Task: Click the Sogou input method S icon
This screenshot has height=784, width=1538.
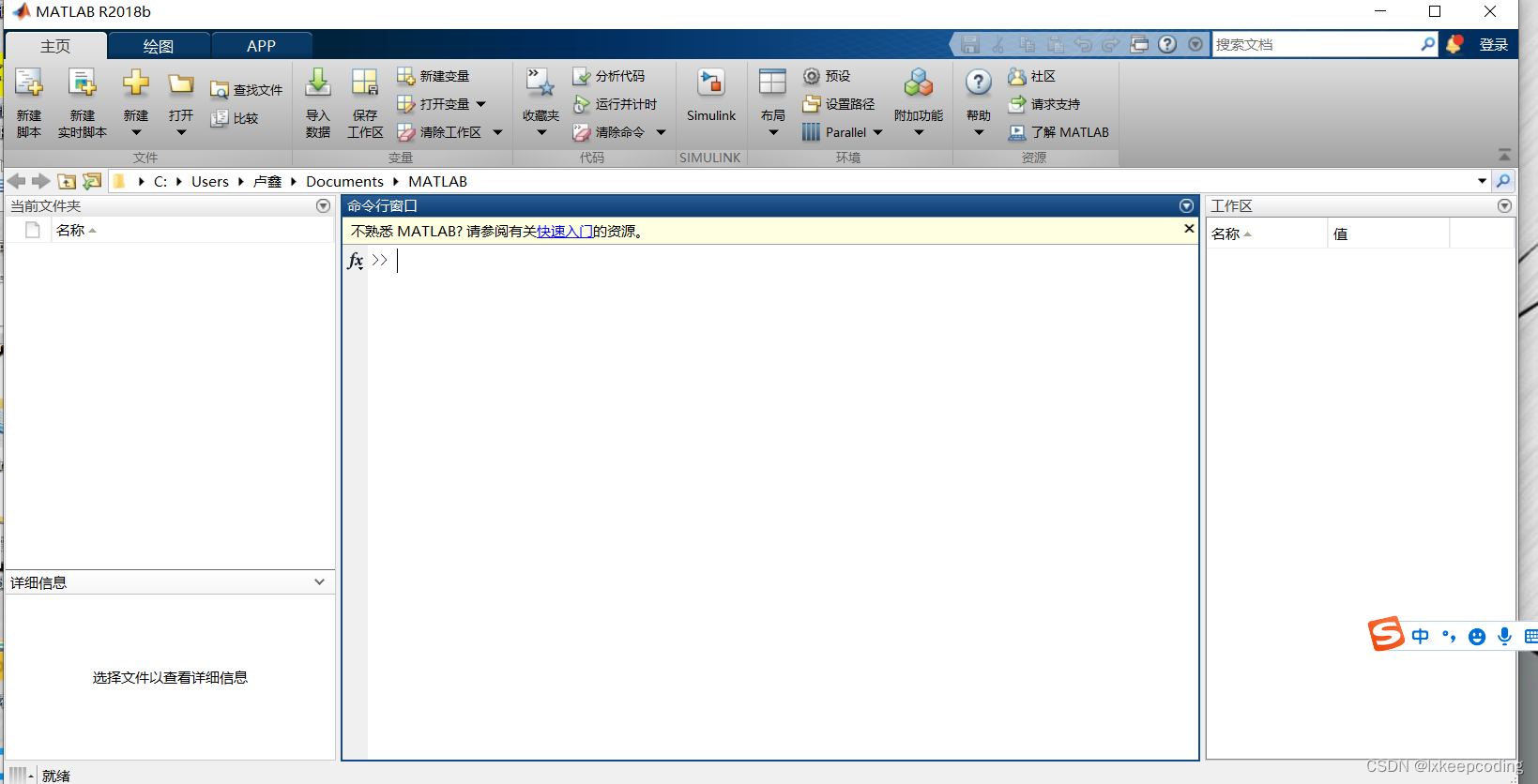Action: pyautogui.click(x=1386, y=634)
